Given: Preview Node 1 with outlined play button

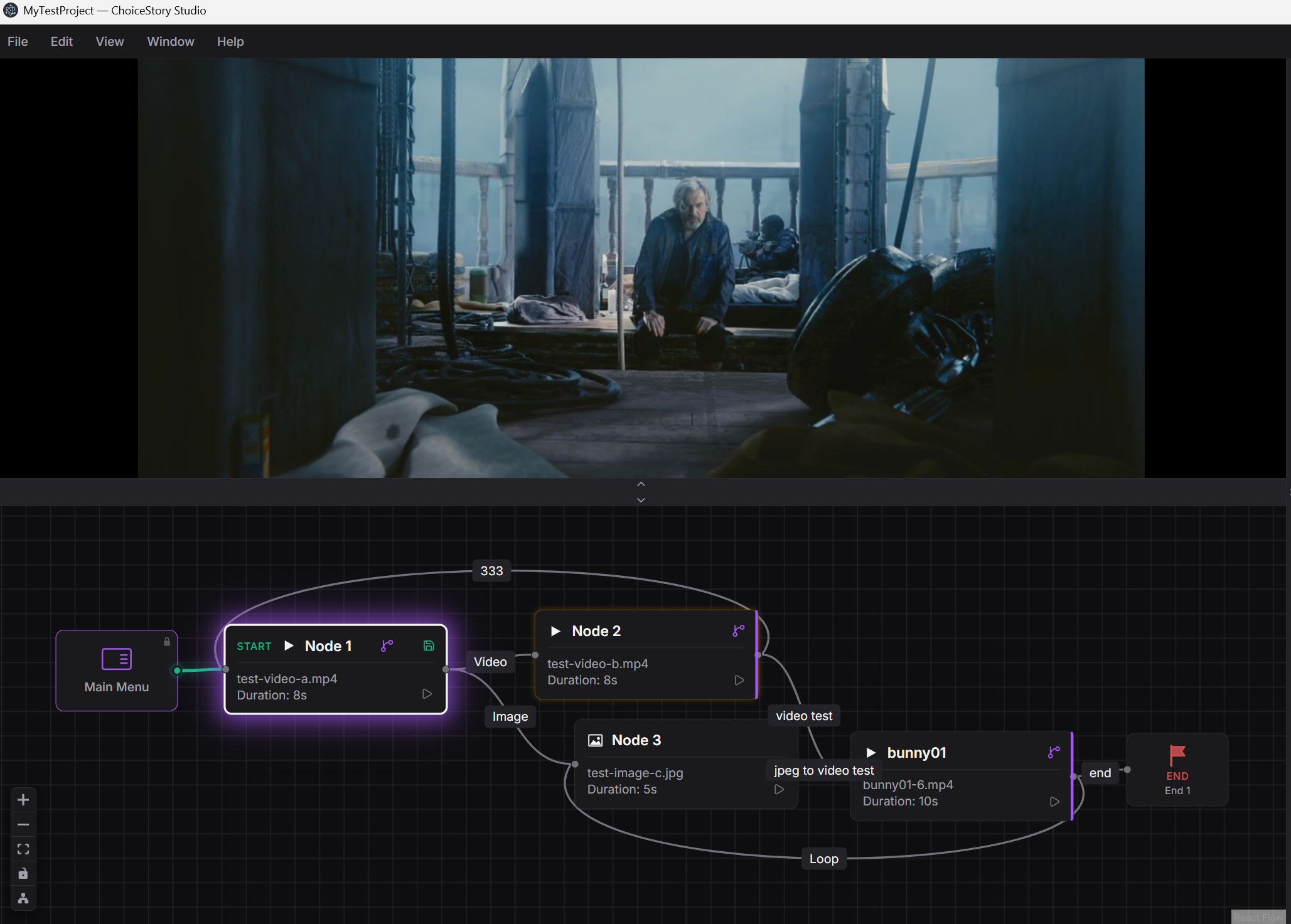Looking at the screenshot, I should point(427,694).
